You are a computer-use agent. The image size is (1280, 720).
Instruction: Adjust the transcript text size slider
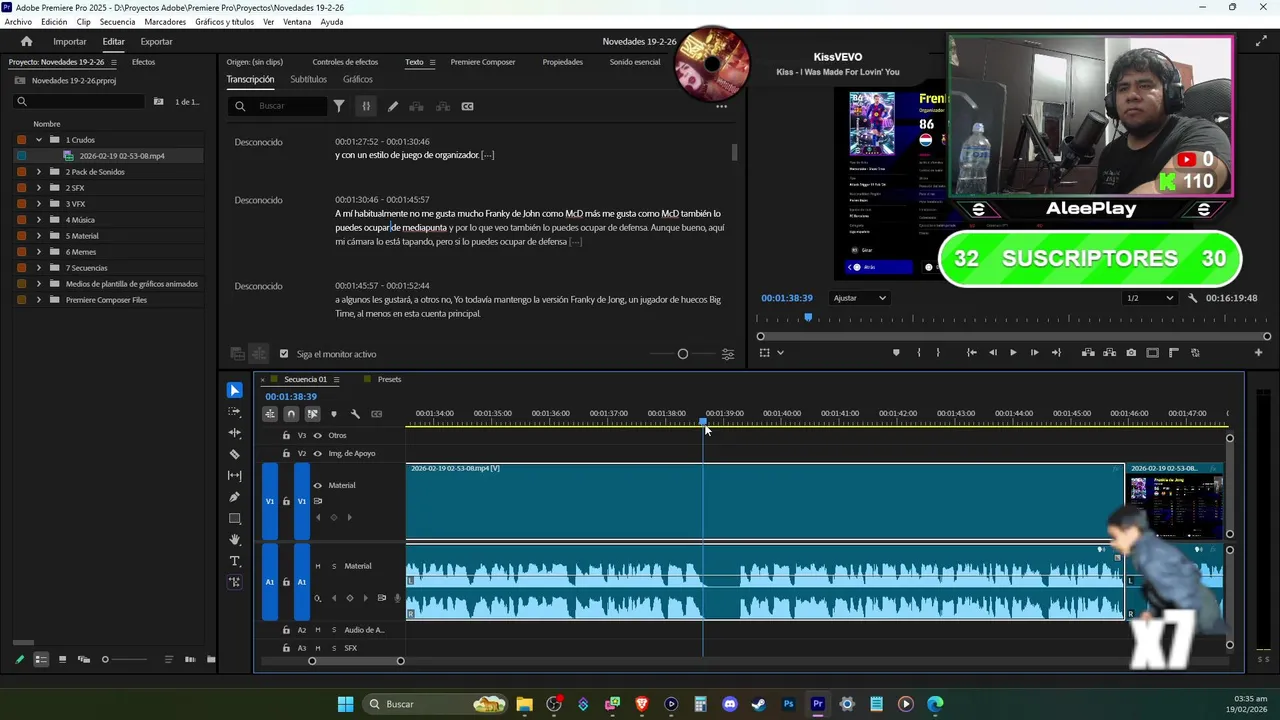683,354
